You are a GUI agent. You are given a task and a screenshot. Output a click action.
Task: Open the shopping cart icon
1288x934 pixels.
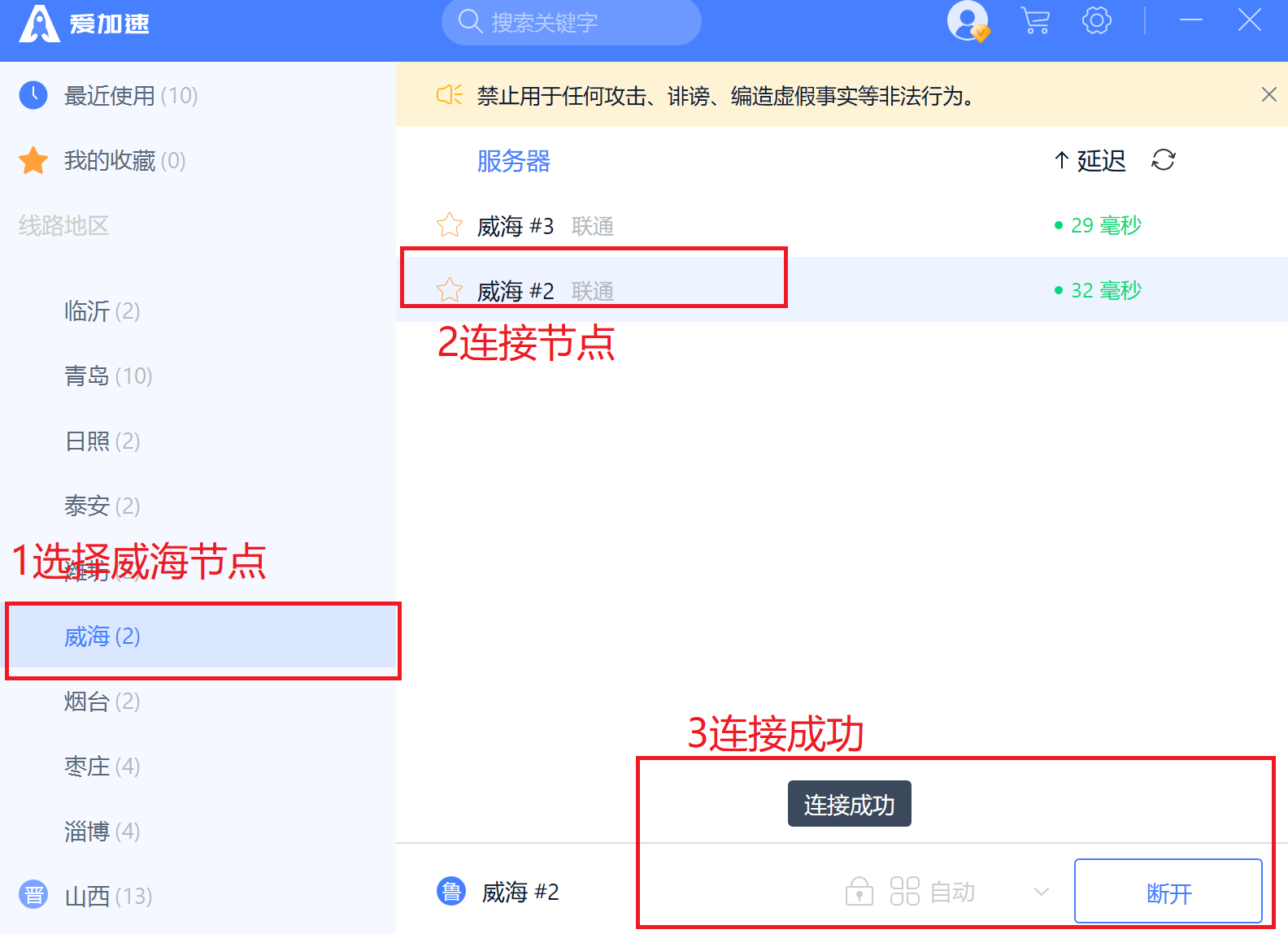pyautogui.click(x=1034, y=21)
